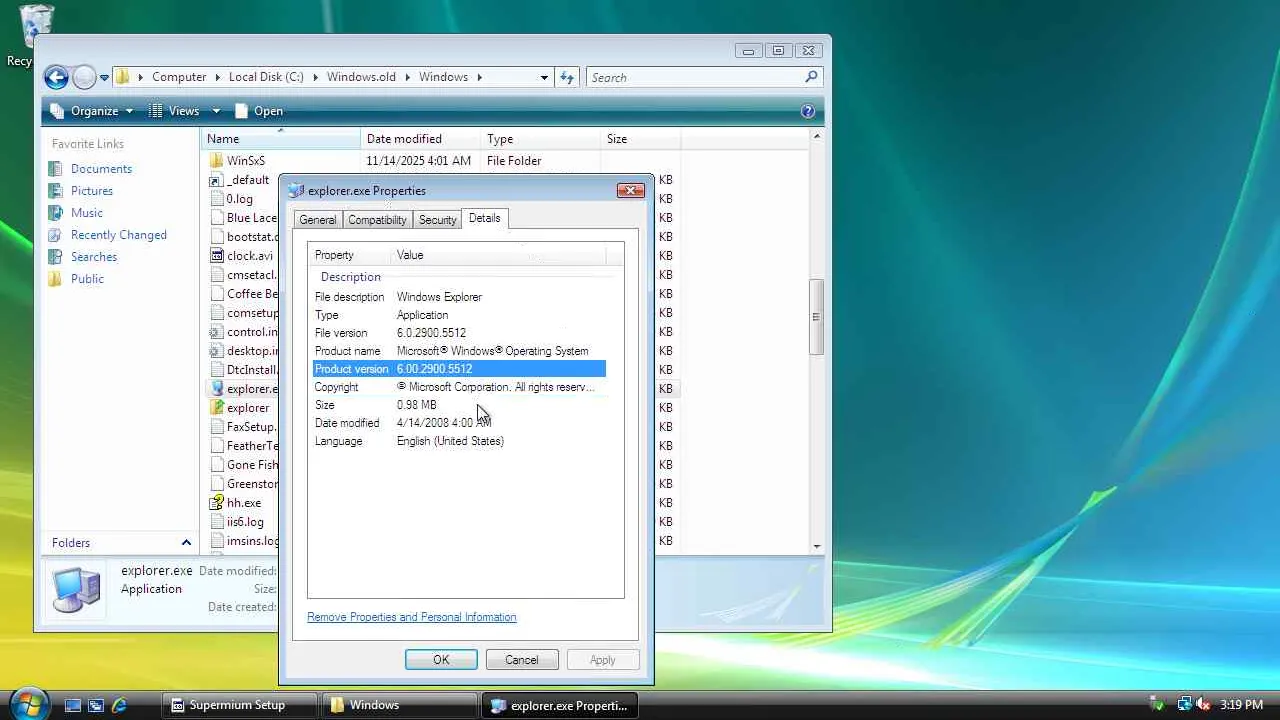Click the Forward navigation arrow in Explorer
This screenshot has width=1280, height=720.
point(84,77)
